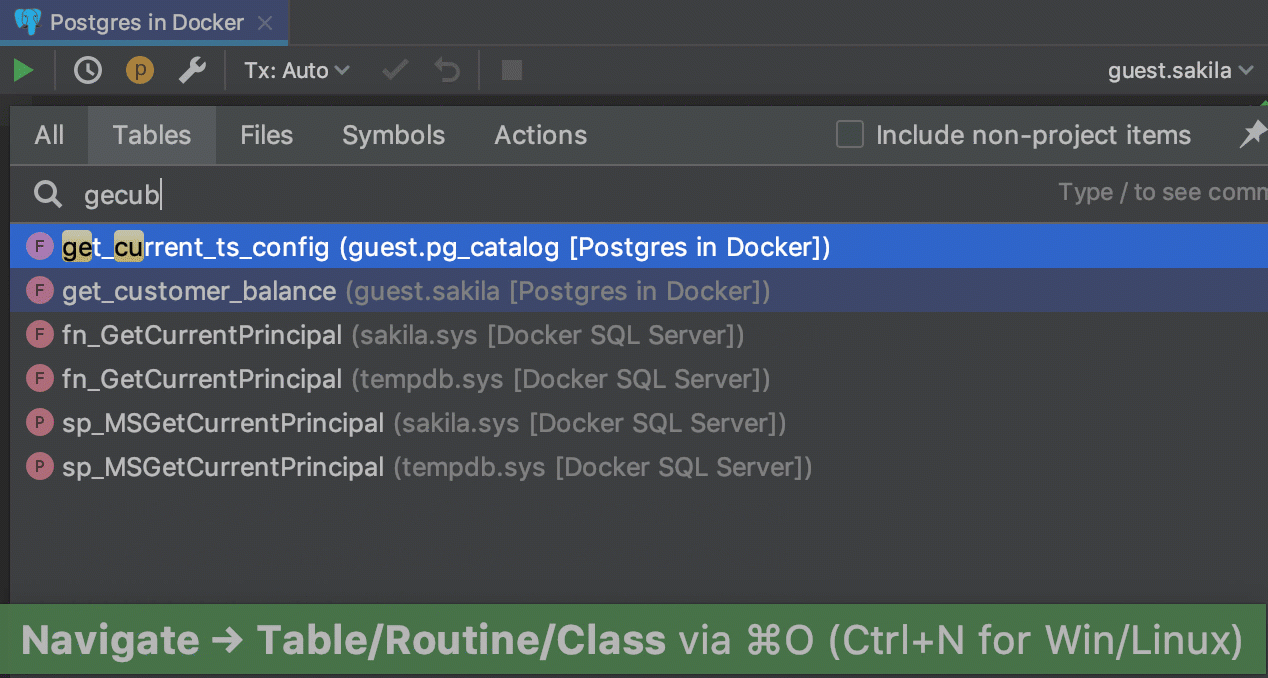Open settings wrench icon in toolbar
This screenshot has width=1268, height=678.
click(192, 70)
